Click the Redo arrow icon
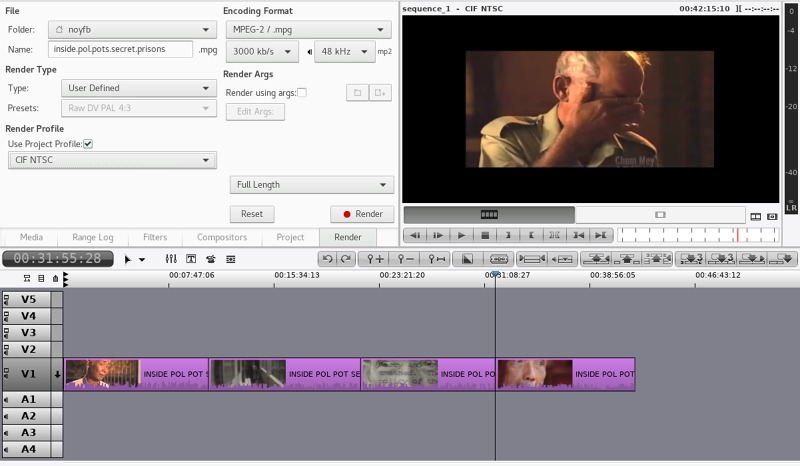Viewport: 800px width, 466px height. [x=346, y=258]
